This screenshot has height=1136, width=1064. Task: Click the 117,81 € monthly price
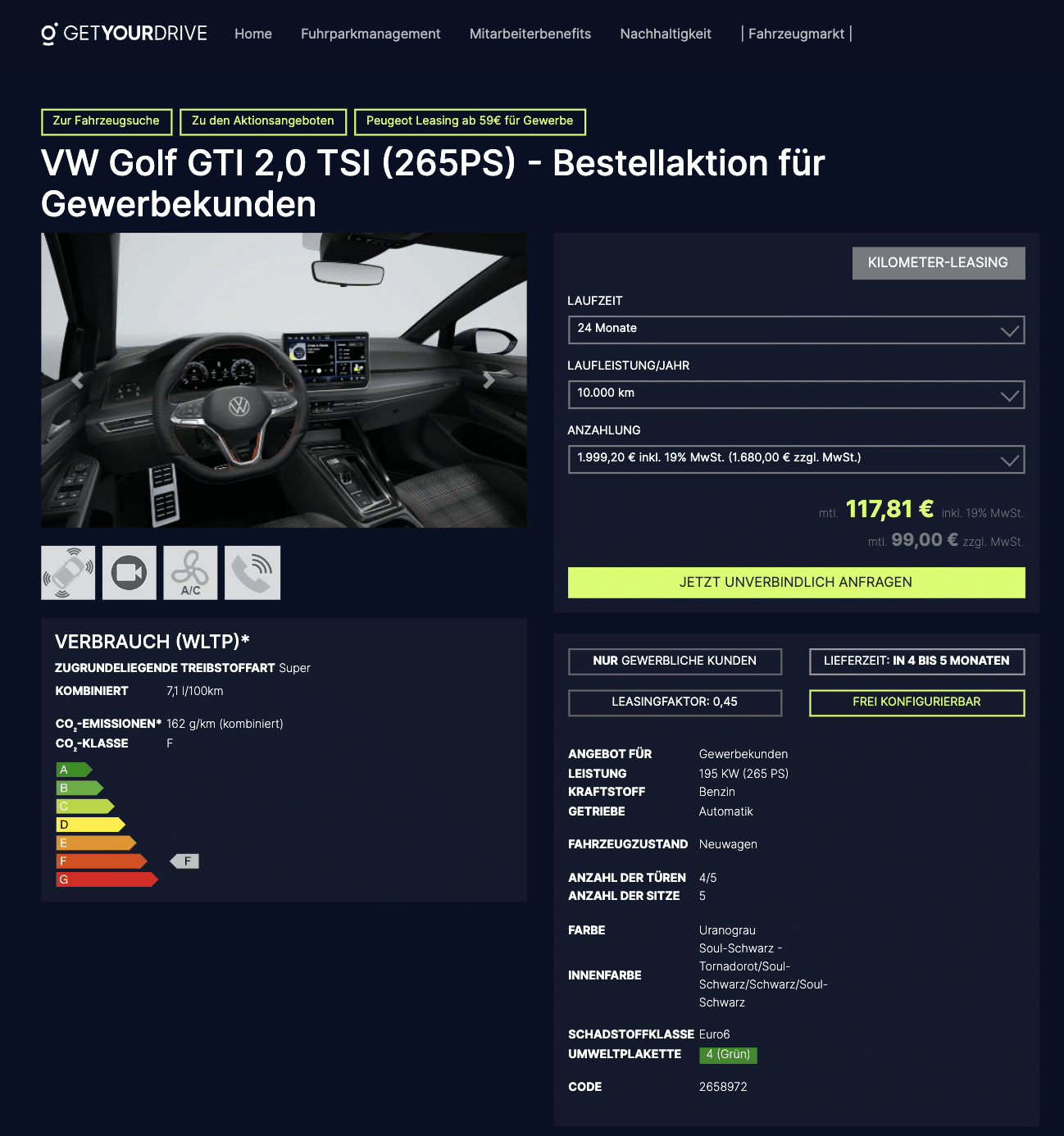tap(889, 509)
